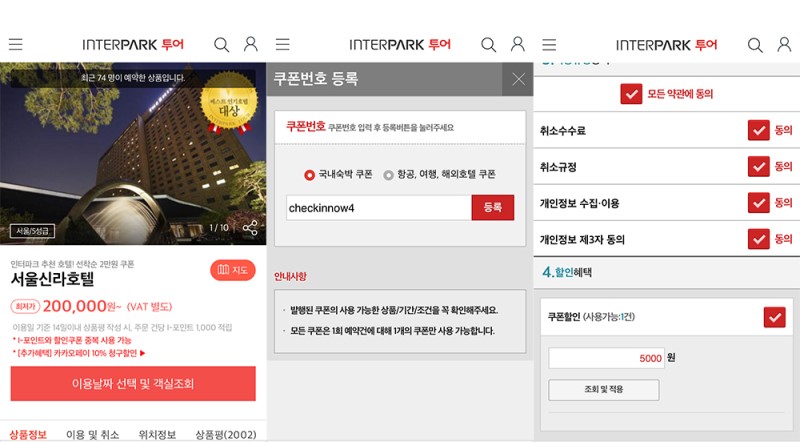This screenshot has width=800, height=442.
Task: Click the 서울/5성급 badge on photo
Action: click(x=32, y=231)
